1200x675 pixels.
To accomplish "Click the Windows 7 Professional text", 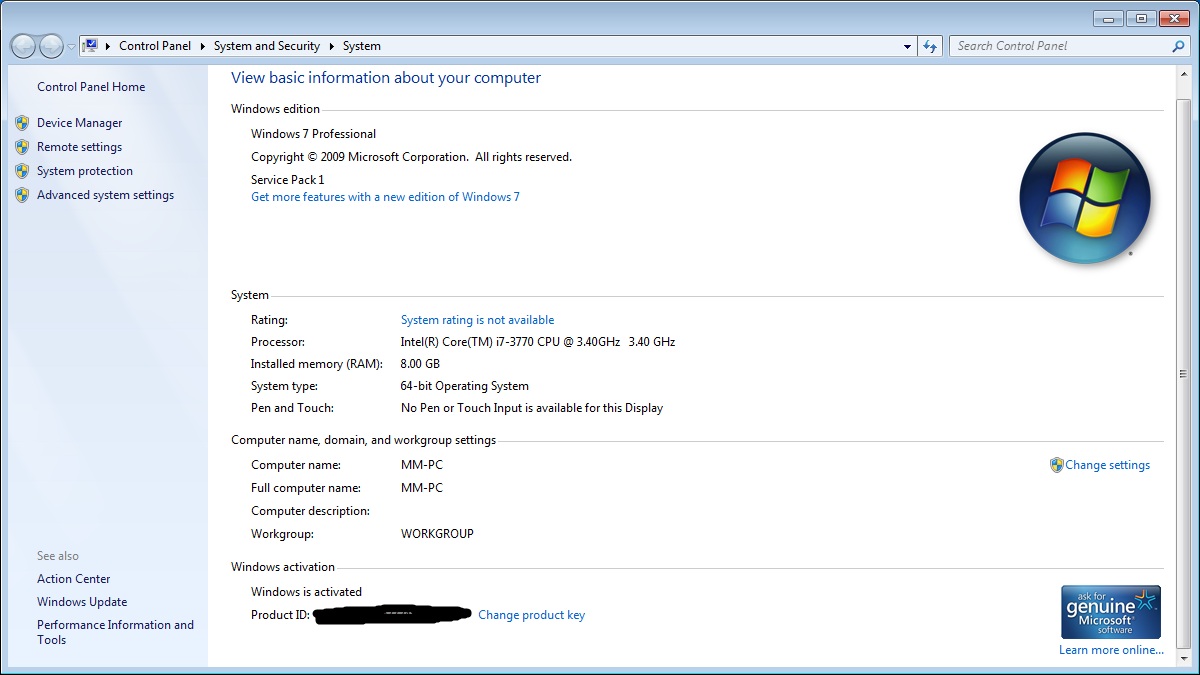I will pyautogui.click(x=313, y=134).
